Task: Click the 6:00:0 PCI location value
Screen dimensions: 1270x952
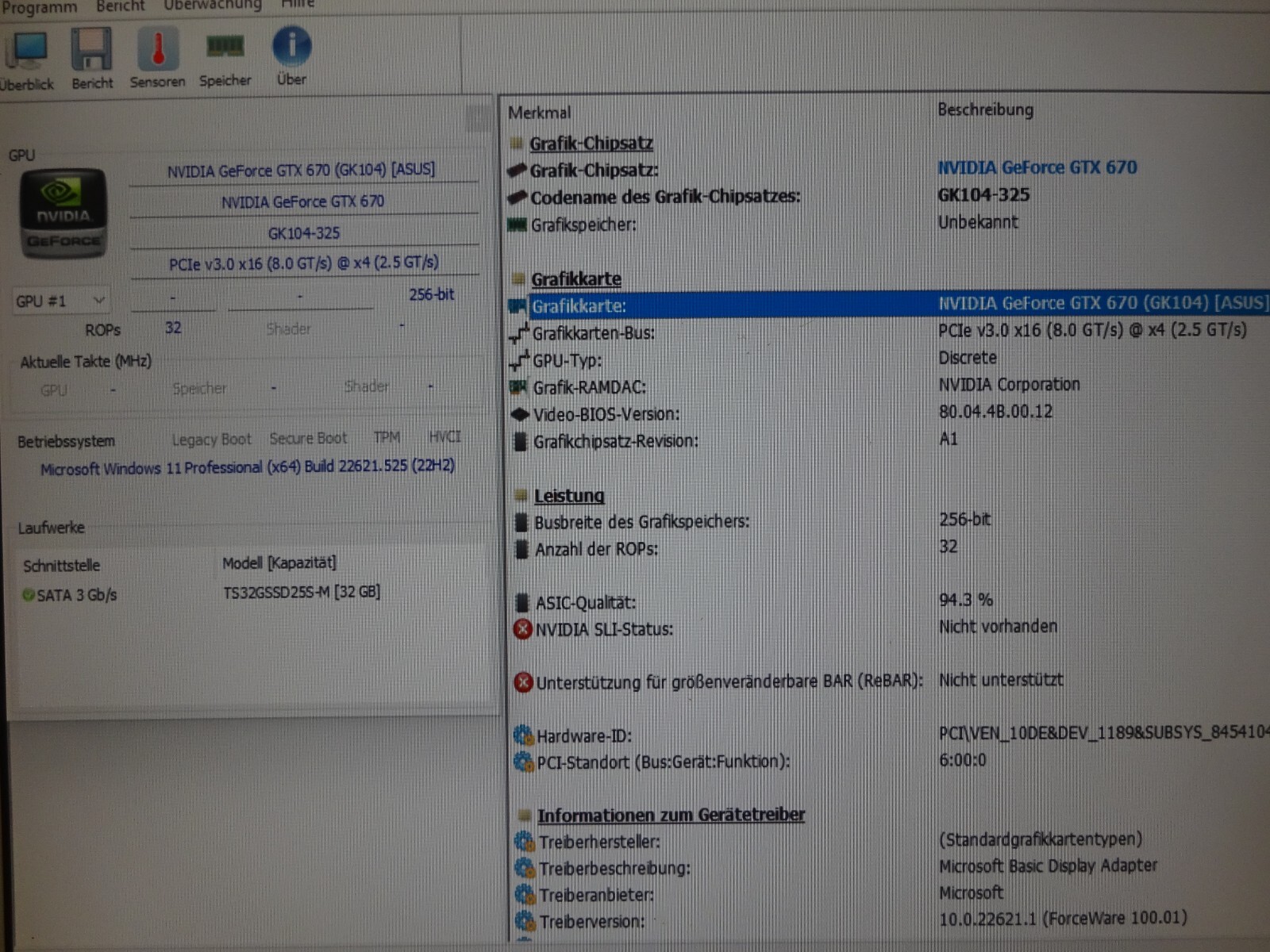Action: [x=962, y=760]
